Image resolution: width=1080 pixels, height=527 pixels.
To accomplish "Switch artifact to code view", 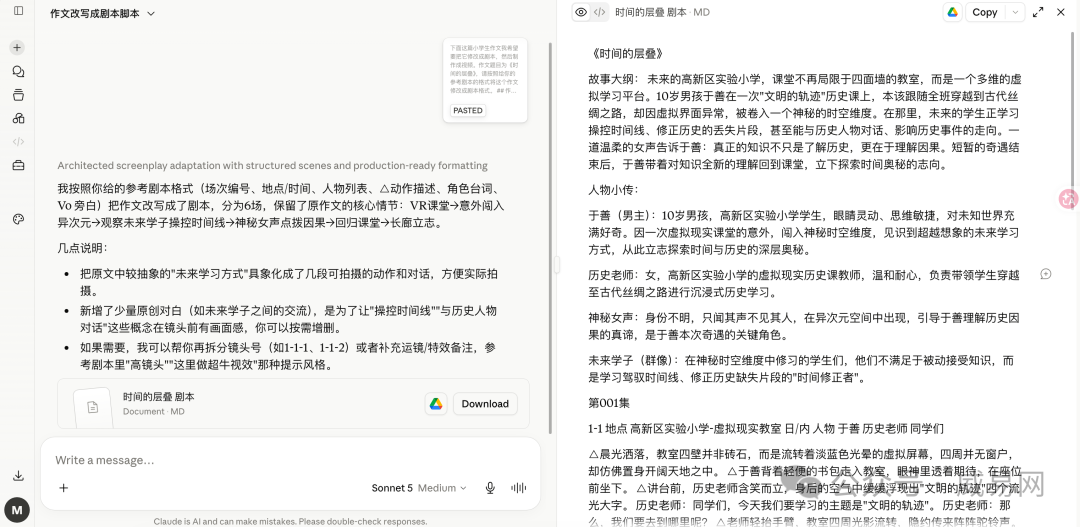I will [x=600, y=12].
